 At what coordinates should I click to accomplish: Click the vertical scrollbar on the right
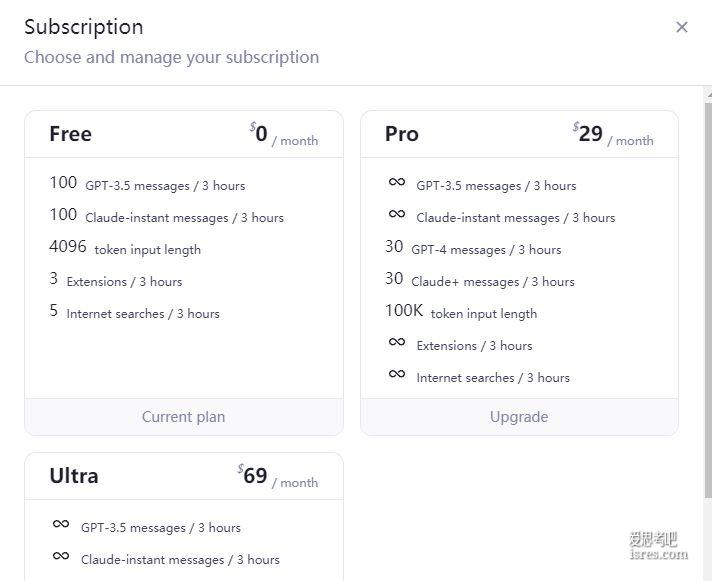(708, 300)
